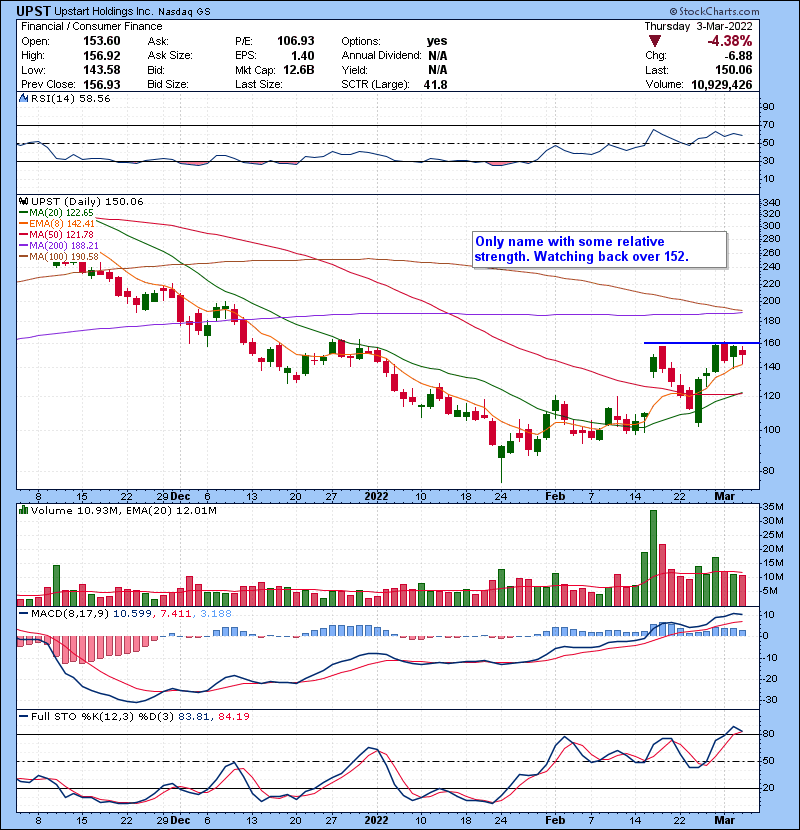This screenshot has width=800, height=830.
Task: Click the 340 price axis label
Action: pyautogui.click(x=771, y=202)
